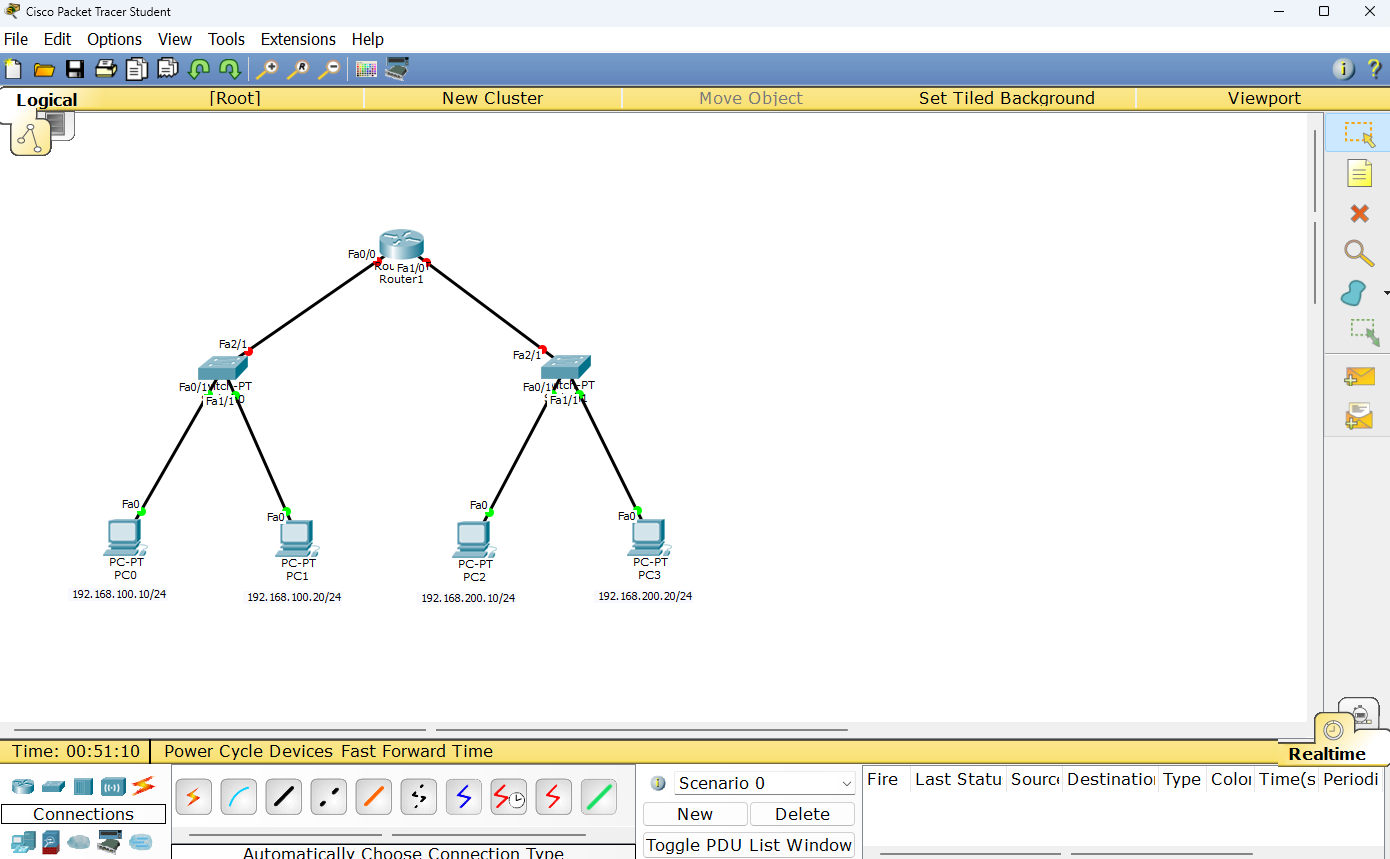
Task: Click the Delete scenario button
Action: click(x=802, y=814)
